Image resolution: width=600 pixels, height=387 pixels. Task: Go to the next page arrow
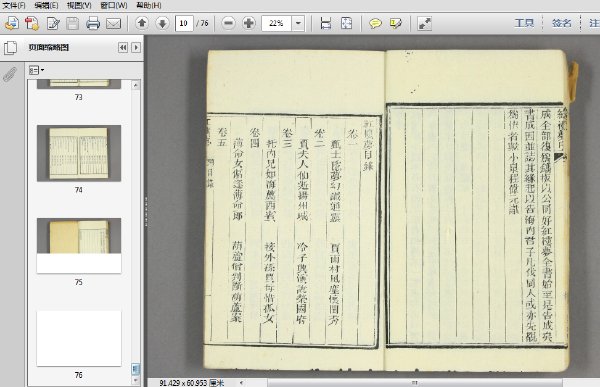click(163, 23)
